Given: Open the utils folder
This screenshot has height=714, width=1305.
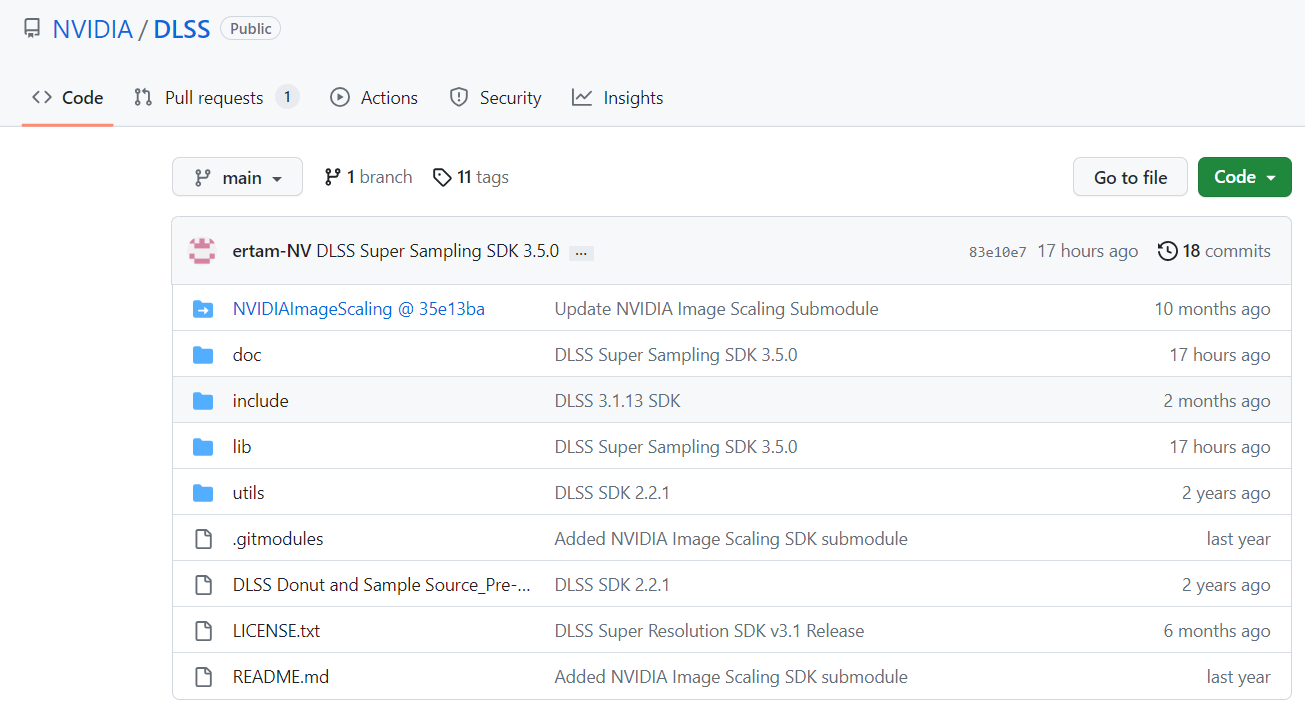Looking at the screenshot, I should [249, 493].
